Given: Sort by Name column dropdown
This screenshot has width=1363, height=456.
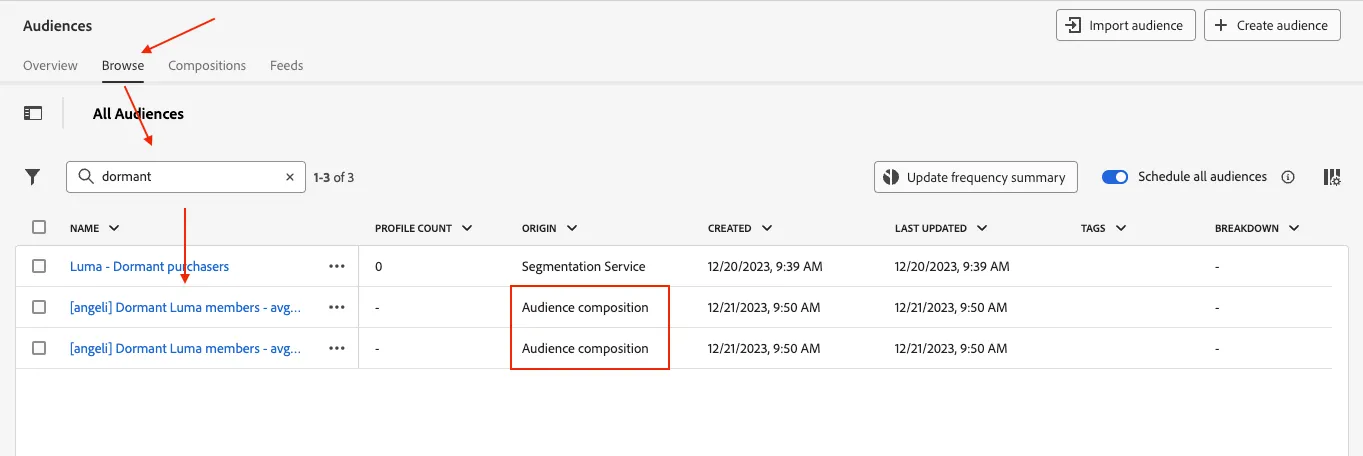Looking at the screenshot, I should pyautogui.click(x=113, y=228).
